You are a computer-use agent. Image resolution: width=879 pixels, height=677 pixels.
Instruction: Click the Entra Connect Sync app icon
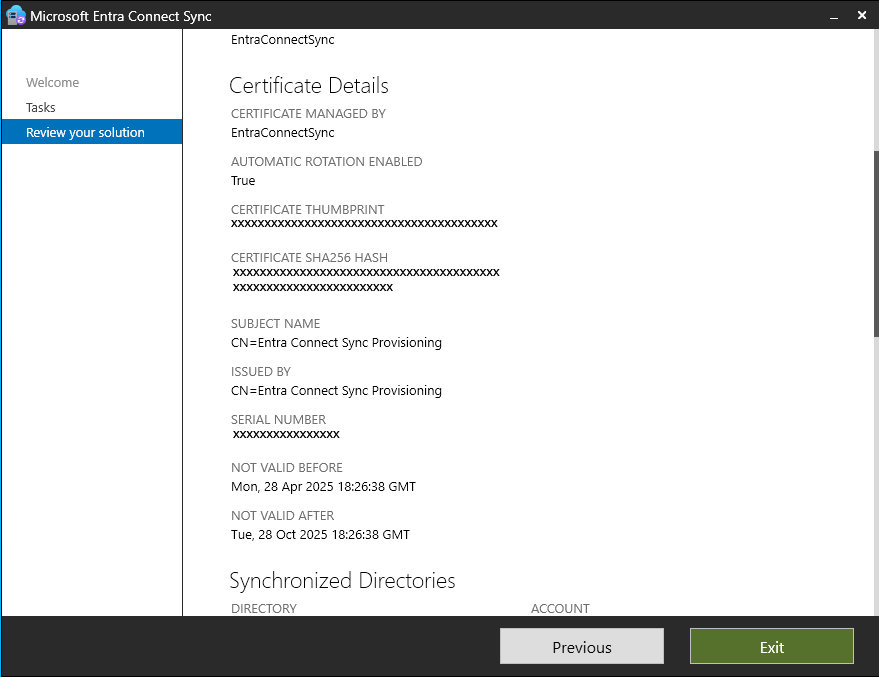pyautogui.click(x=15, y=15)
